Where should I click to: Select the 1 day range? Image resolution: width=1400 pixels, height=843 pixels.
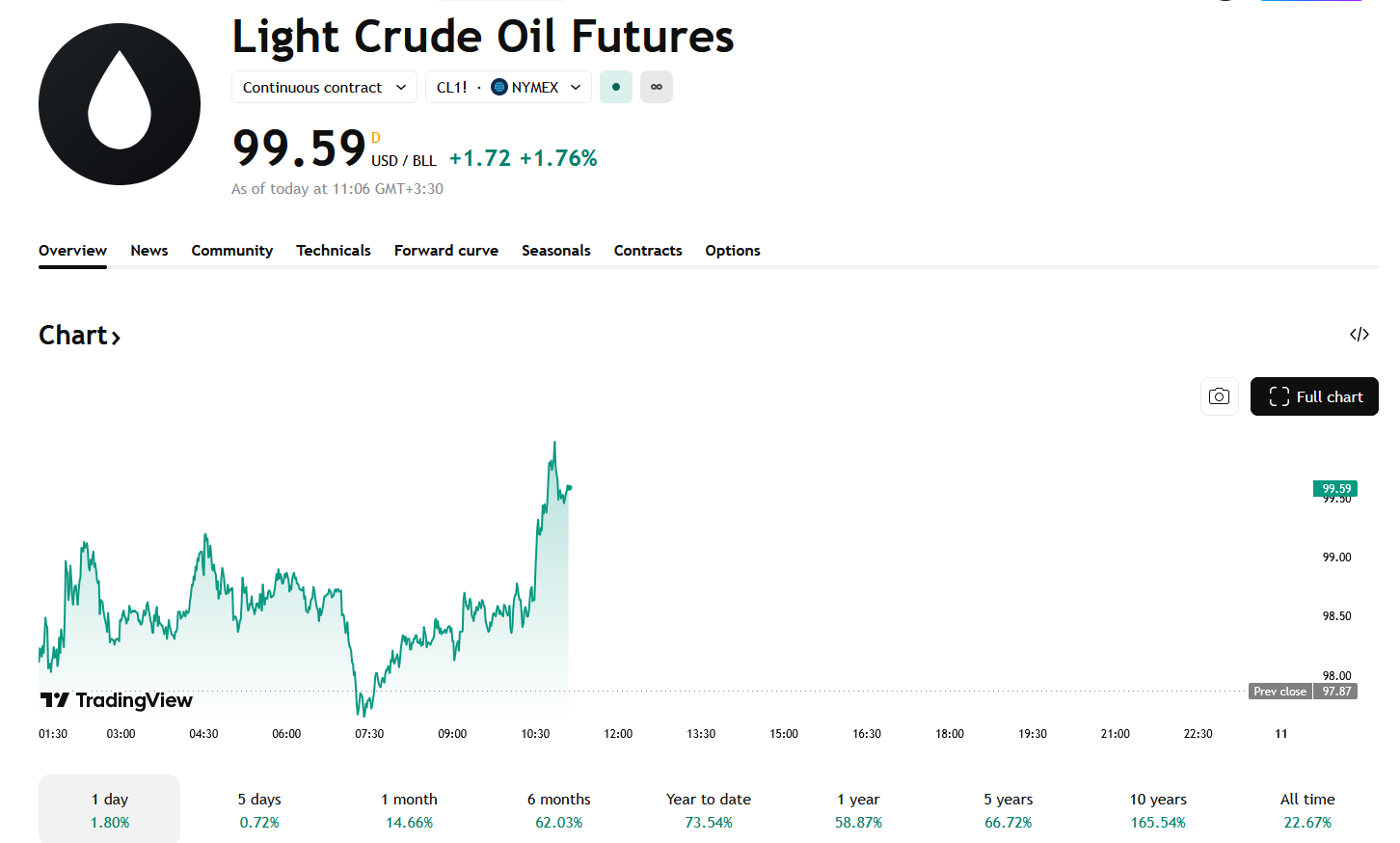109,809
